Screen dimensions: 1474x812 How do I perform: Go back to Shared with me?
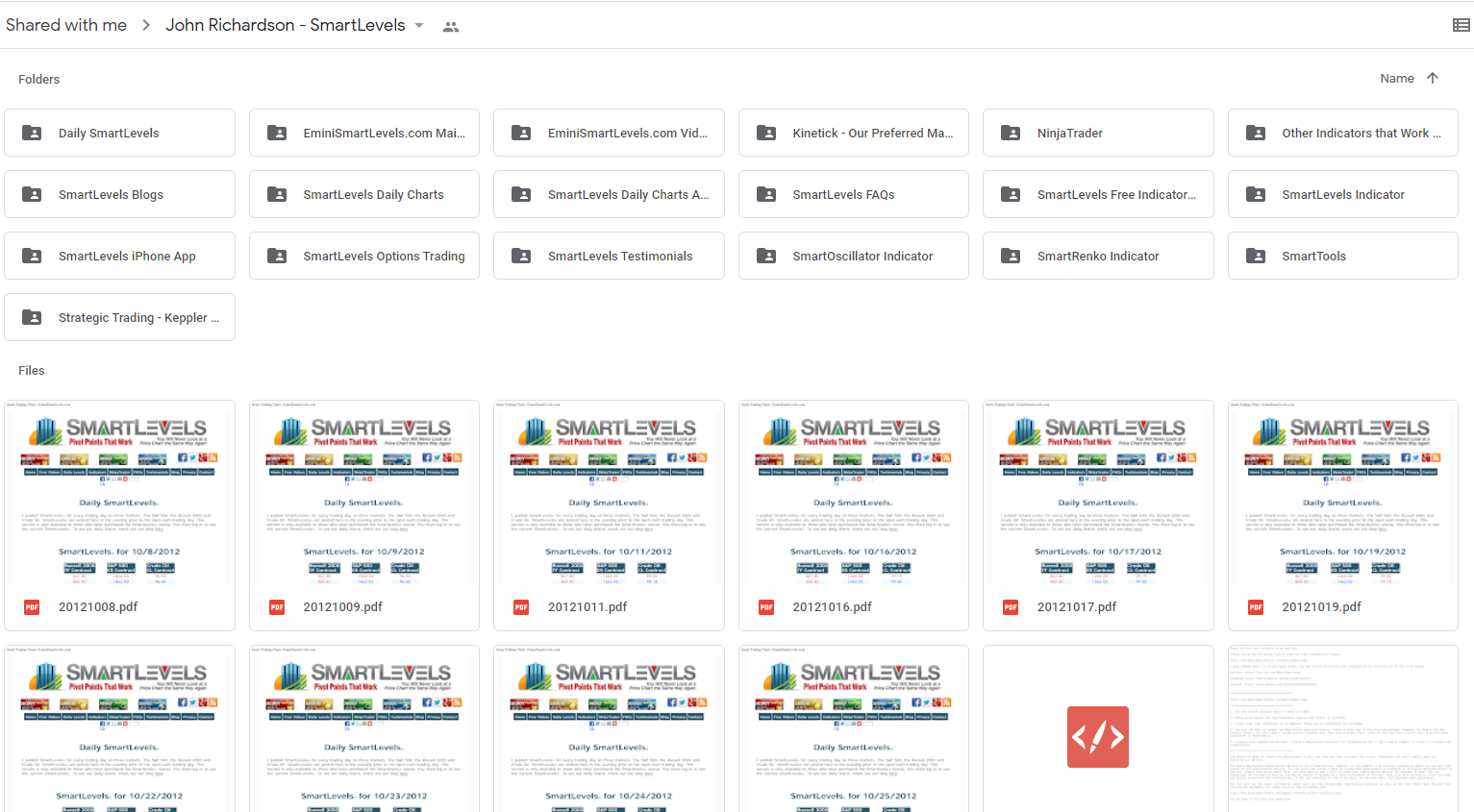click(x=66, y=25)
